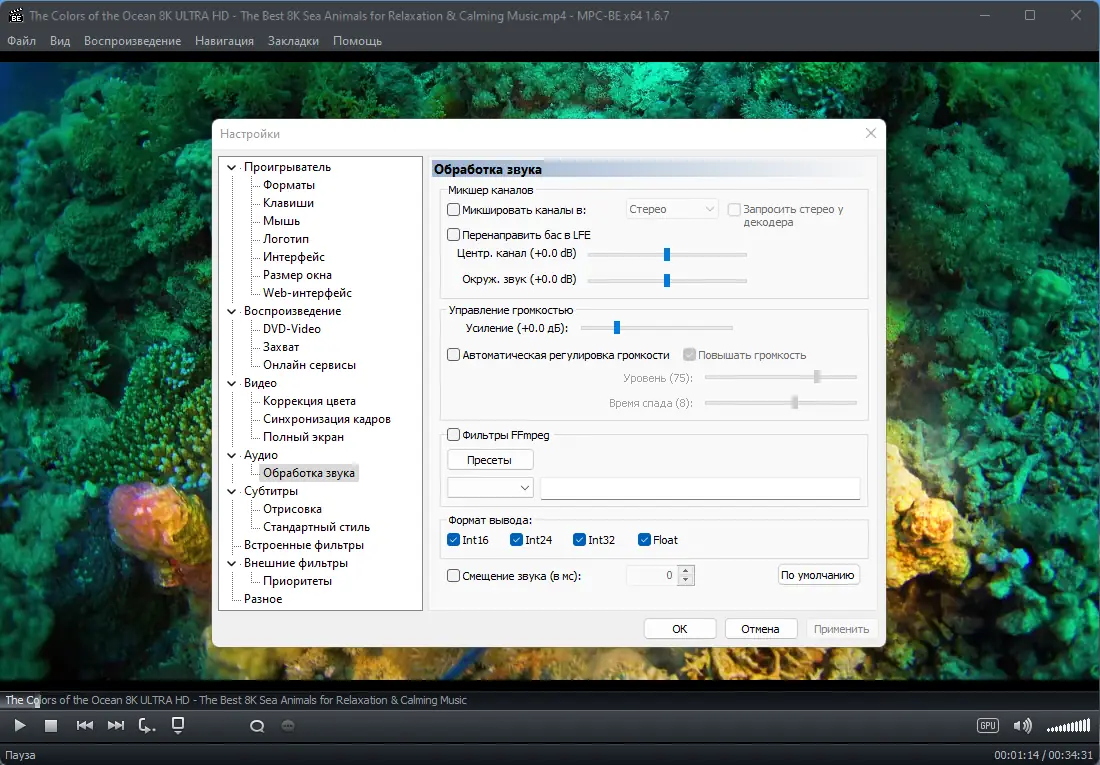Viewport: 1100px width, 765px height.
Task: Uncheck the Int32 output format
Action: pyautogui.click(x=579, y=540)
